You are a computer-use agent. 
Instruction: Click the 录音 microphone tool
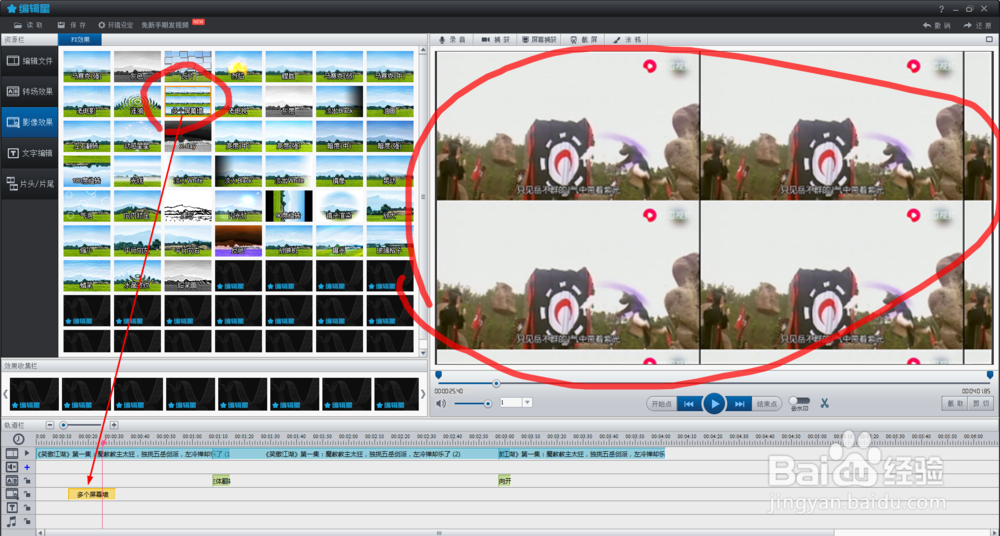coord(452,40)
